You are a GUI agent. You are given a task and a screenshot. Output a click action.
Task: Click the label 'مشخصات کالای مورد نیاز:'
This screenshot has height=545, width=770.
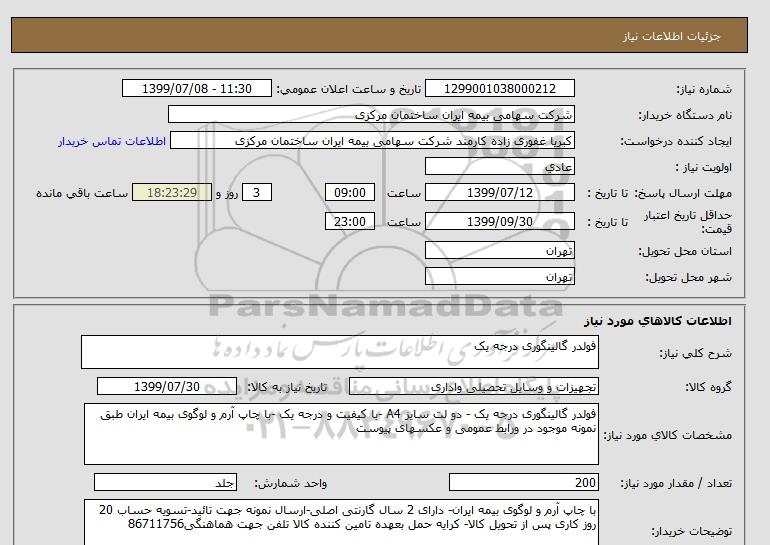tap(667, 435)
